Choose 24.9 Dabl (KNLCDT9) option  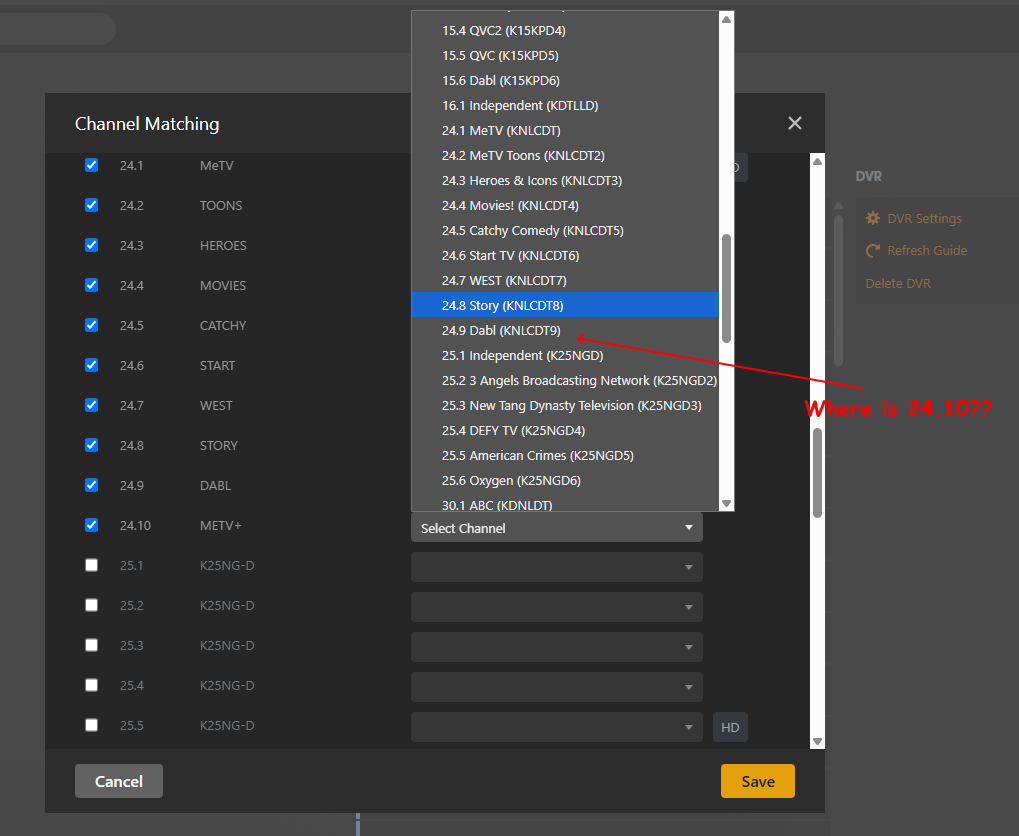[565, 331]
